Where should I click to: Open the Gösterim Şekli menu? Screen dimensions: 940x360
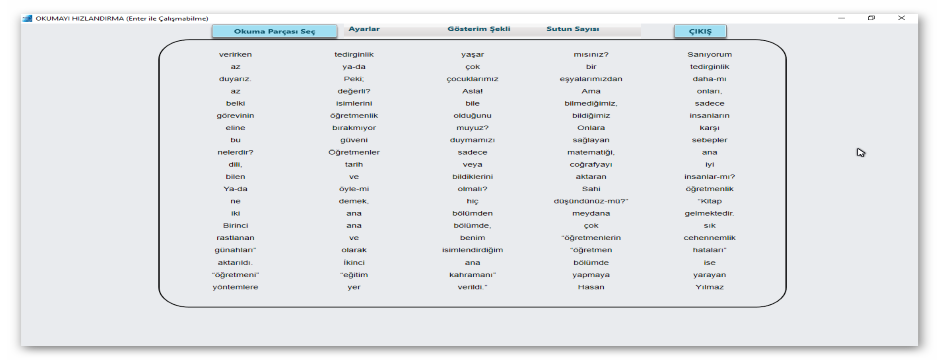tap(479, 29)
